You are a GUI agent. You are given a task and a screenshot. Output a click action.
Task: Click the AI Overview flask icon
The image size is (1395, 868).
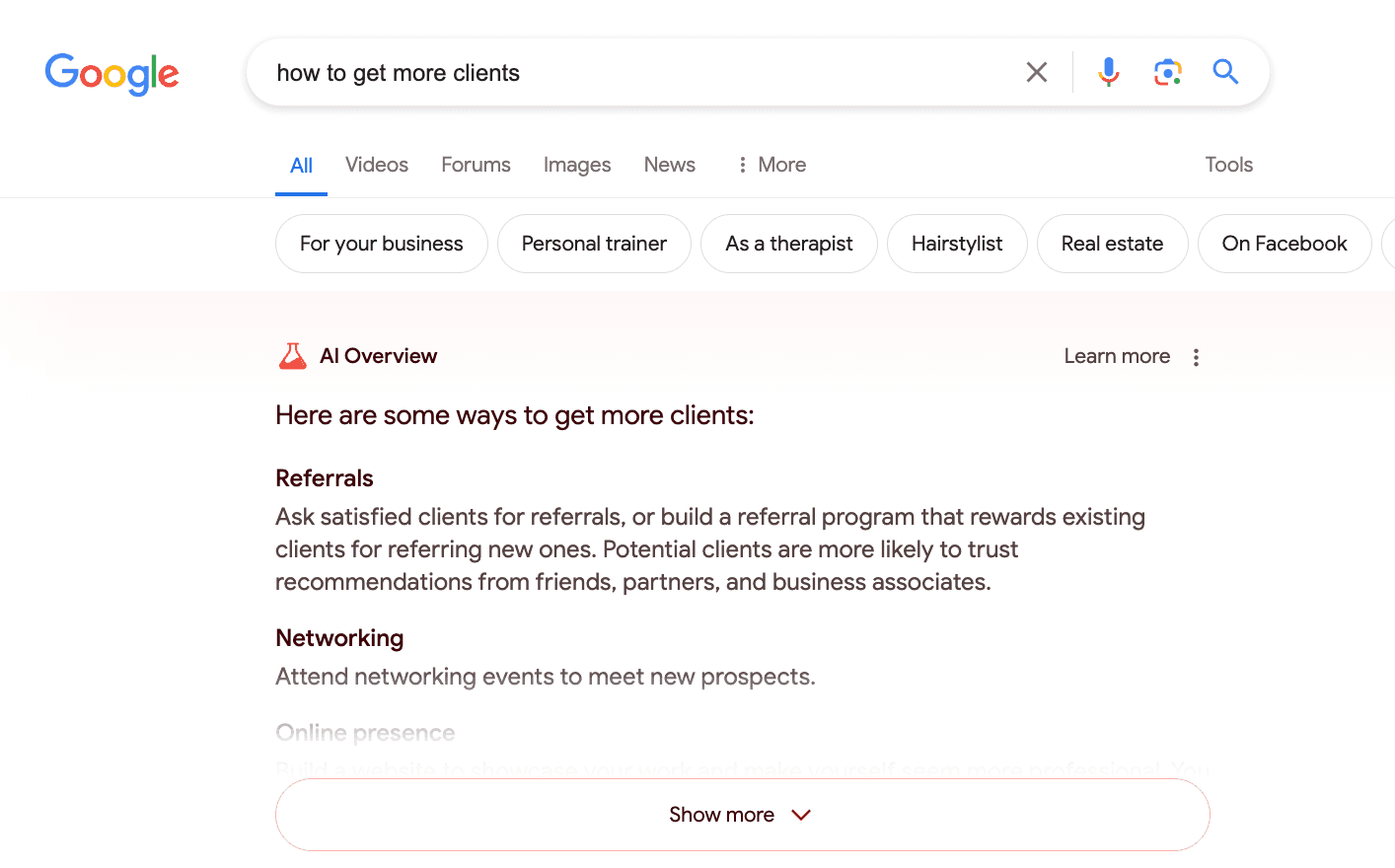[293, 356]
